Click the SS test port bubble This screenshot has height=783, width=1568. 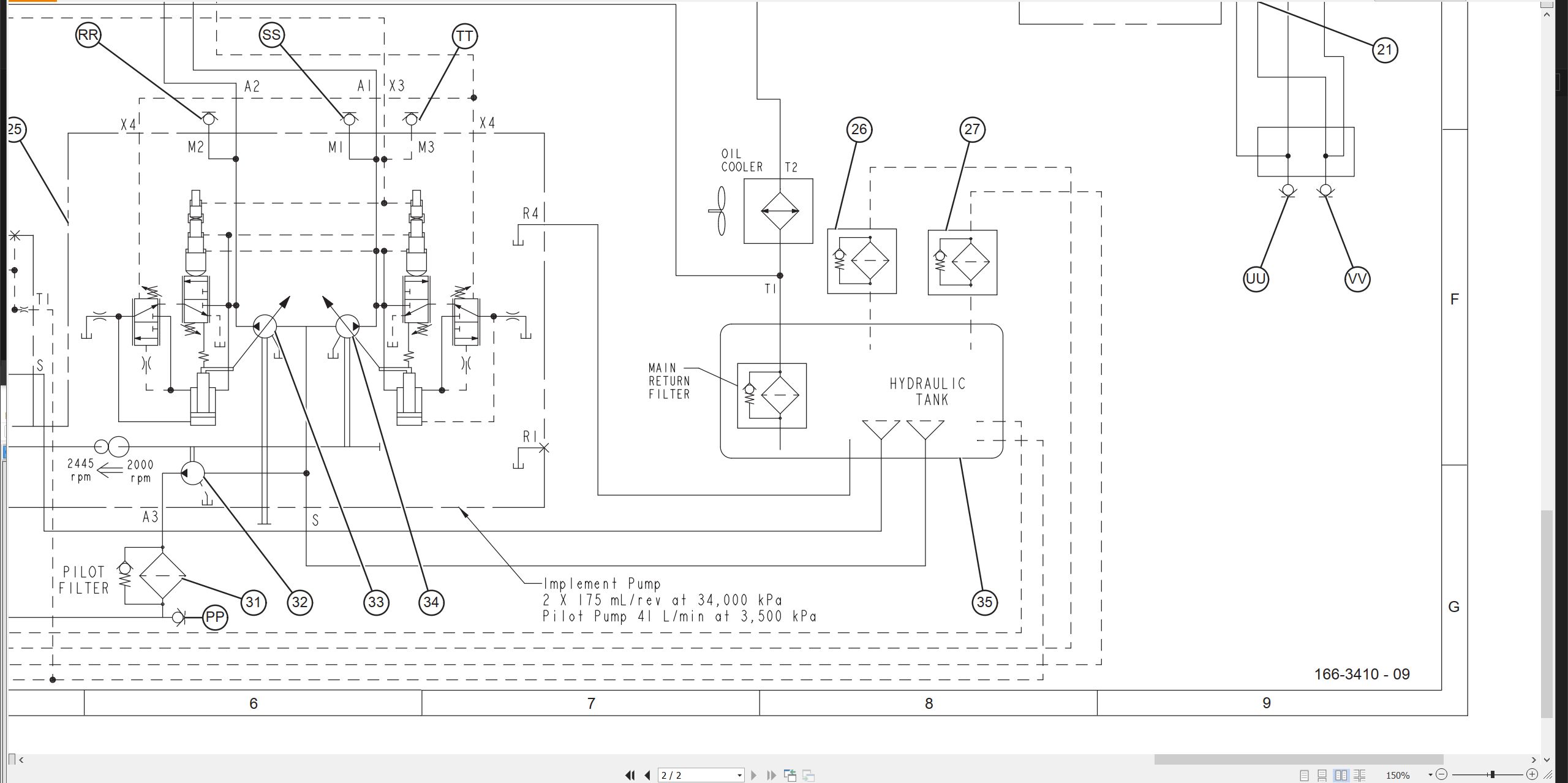click(x=271, y=35)
